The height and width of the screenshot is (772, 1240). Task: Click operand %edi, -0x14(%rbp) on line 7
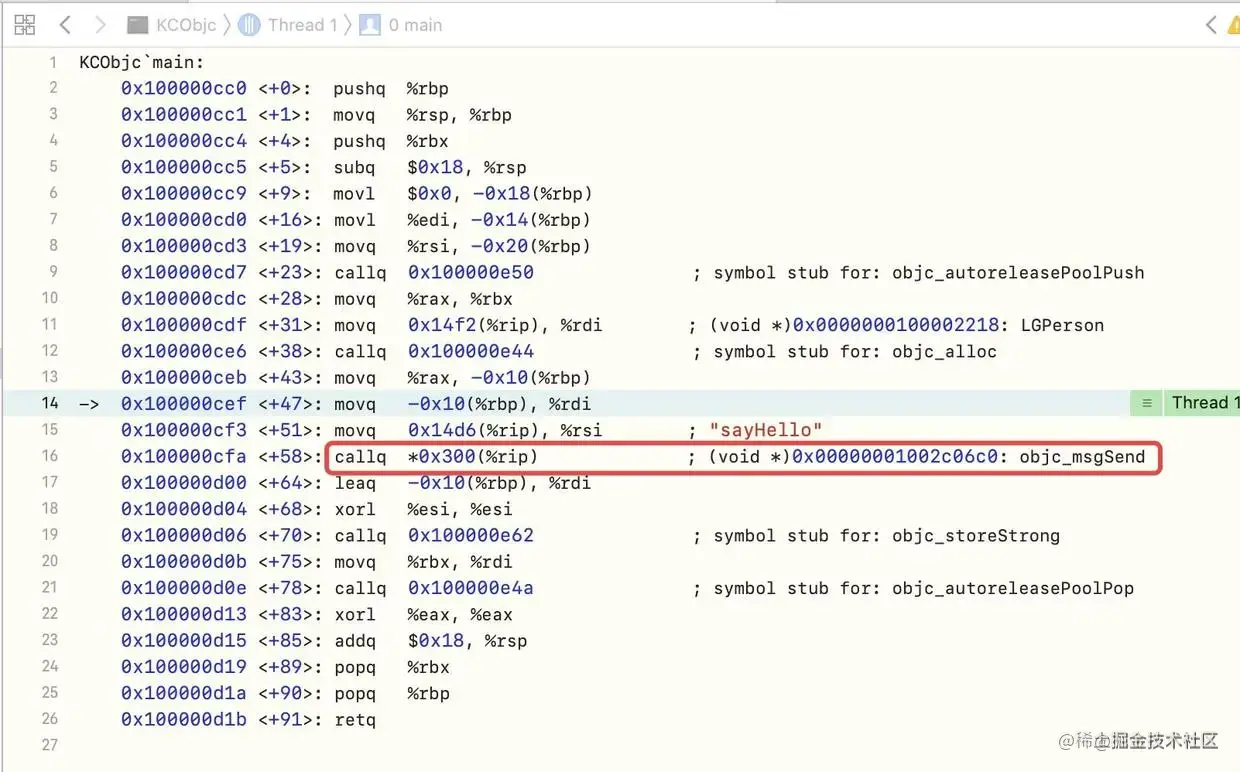coord(499,220)
